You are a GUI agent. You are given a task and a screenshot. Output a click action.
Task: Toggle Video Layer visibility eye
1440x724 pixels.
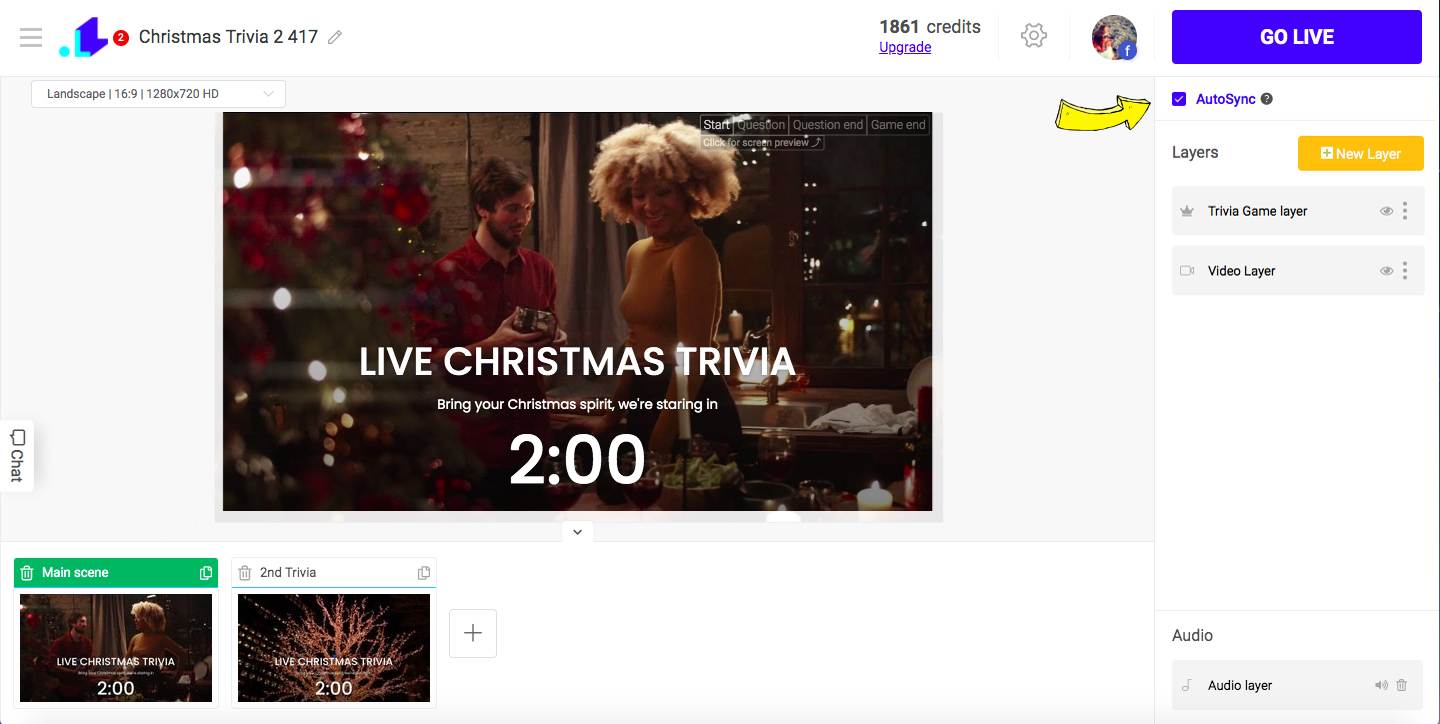1387,271
